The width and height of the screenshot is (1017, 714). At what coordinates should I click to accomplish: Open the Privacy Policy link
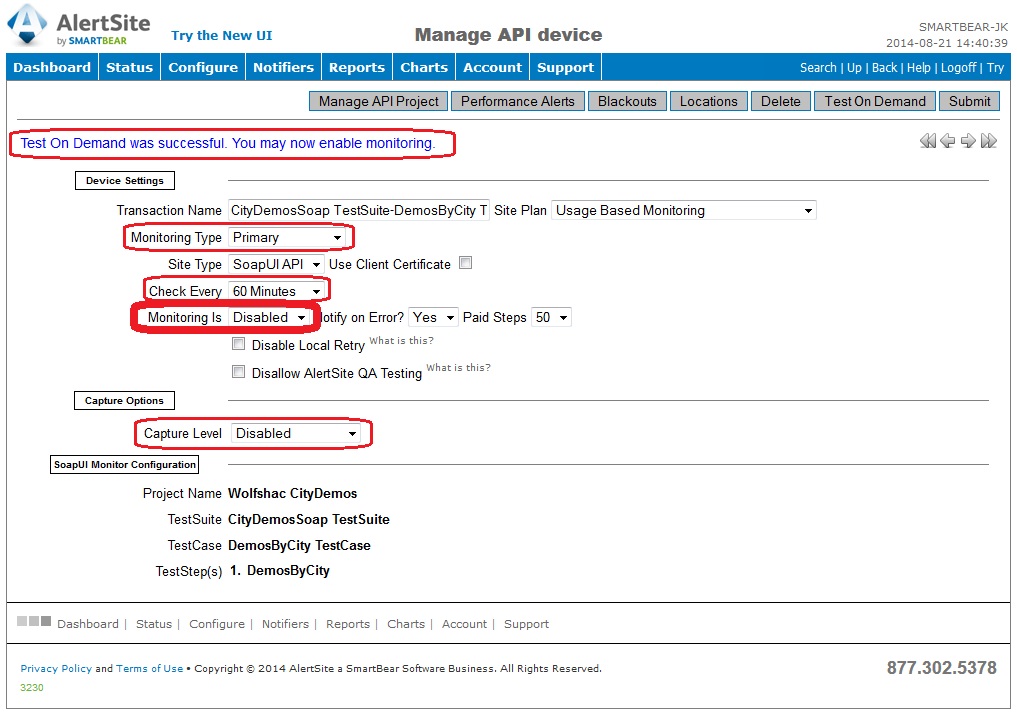pyautogui.click(x=56, y=669)
